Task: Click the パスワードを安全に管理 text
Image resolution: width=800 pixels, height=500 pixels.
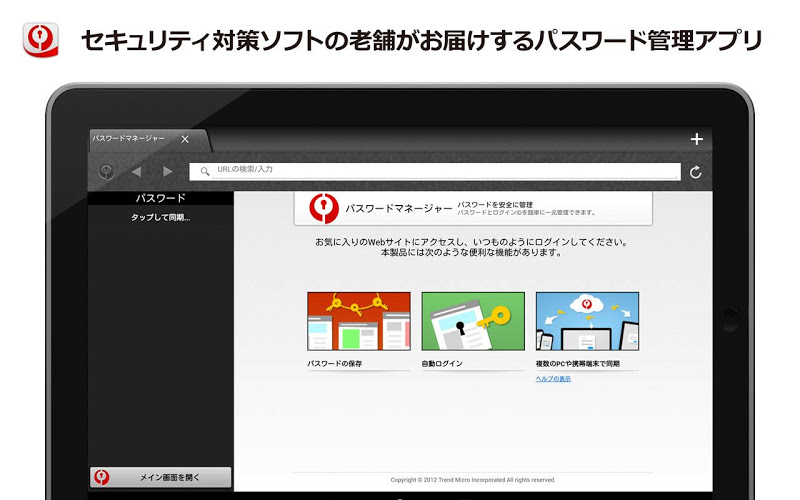Action: 494,205
